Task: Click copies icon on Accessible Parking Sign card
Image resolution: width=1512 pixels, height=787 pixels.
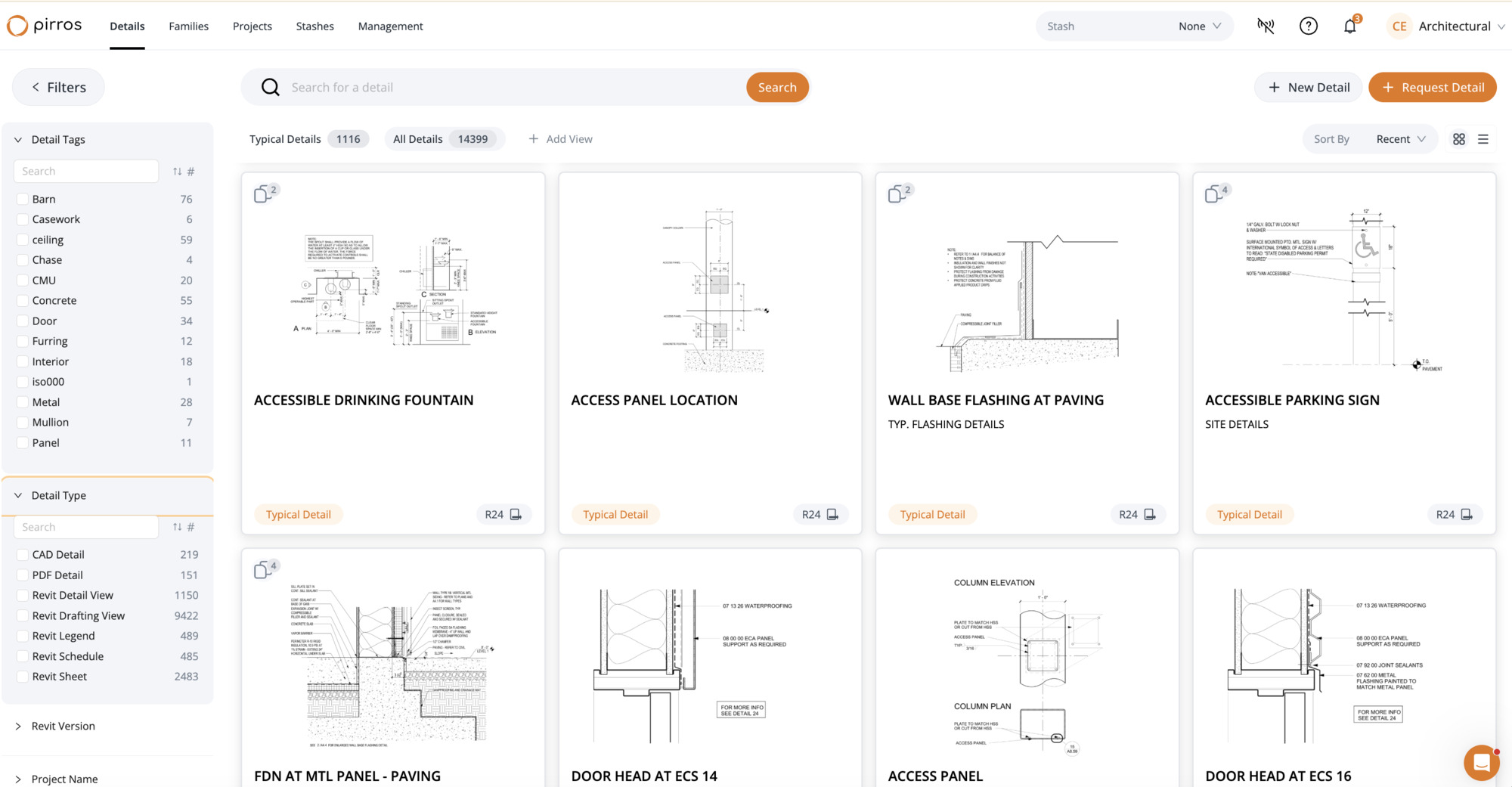Action: click(1213, 194)
